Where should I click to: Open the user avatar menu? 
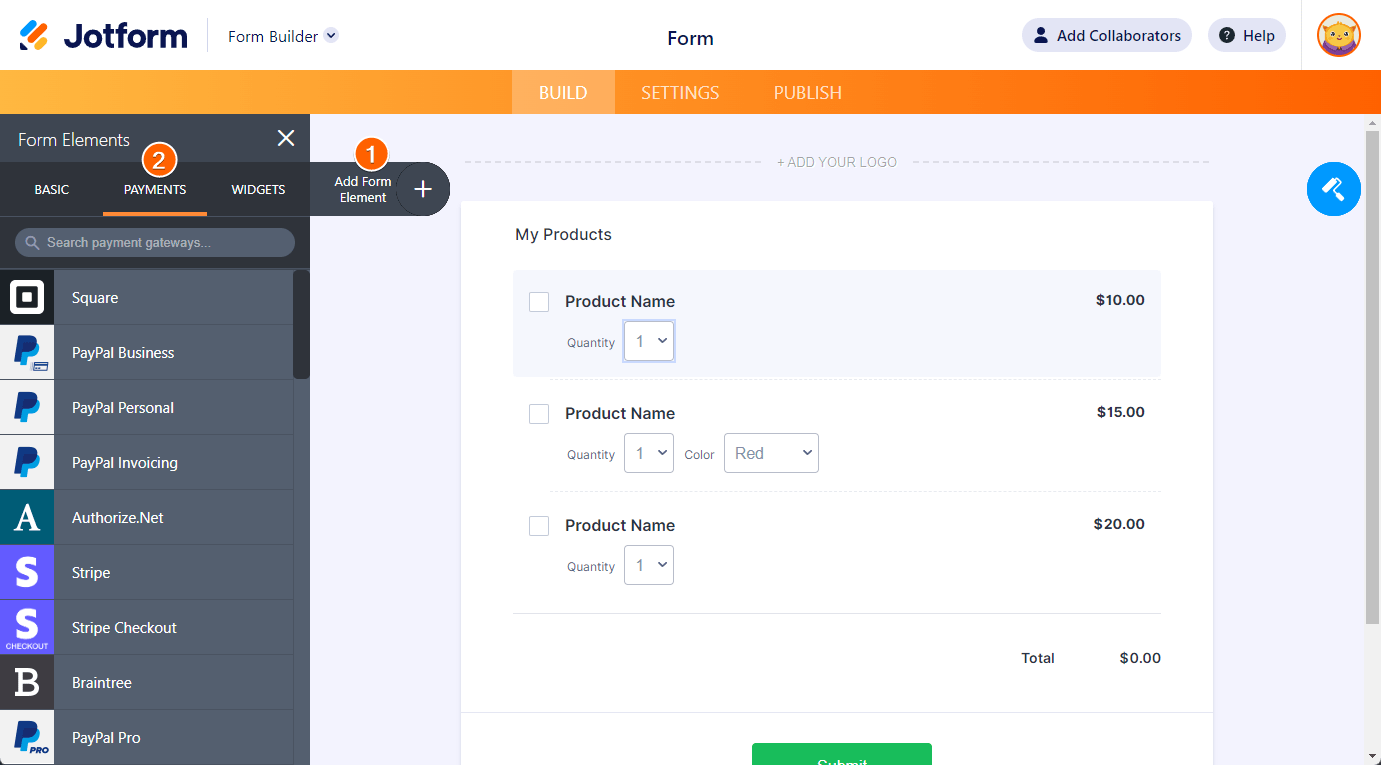coord(1338,36)
